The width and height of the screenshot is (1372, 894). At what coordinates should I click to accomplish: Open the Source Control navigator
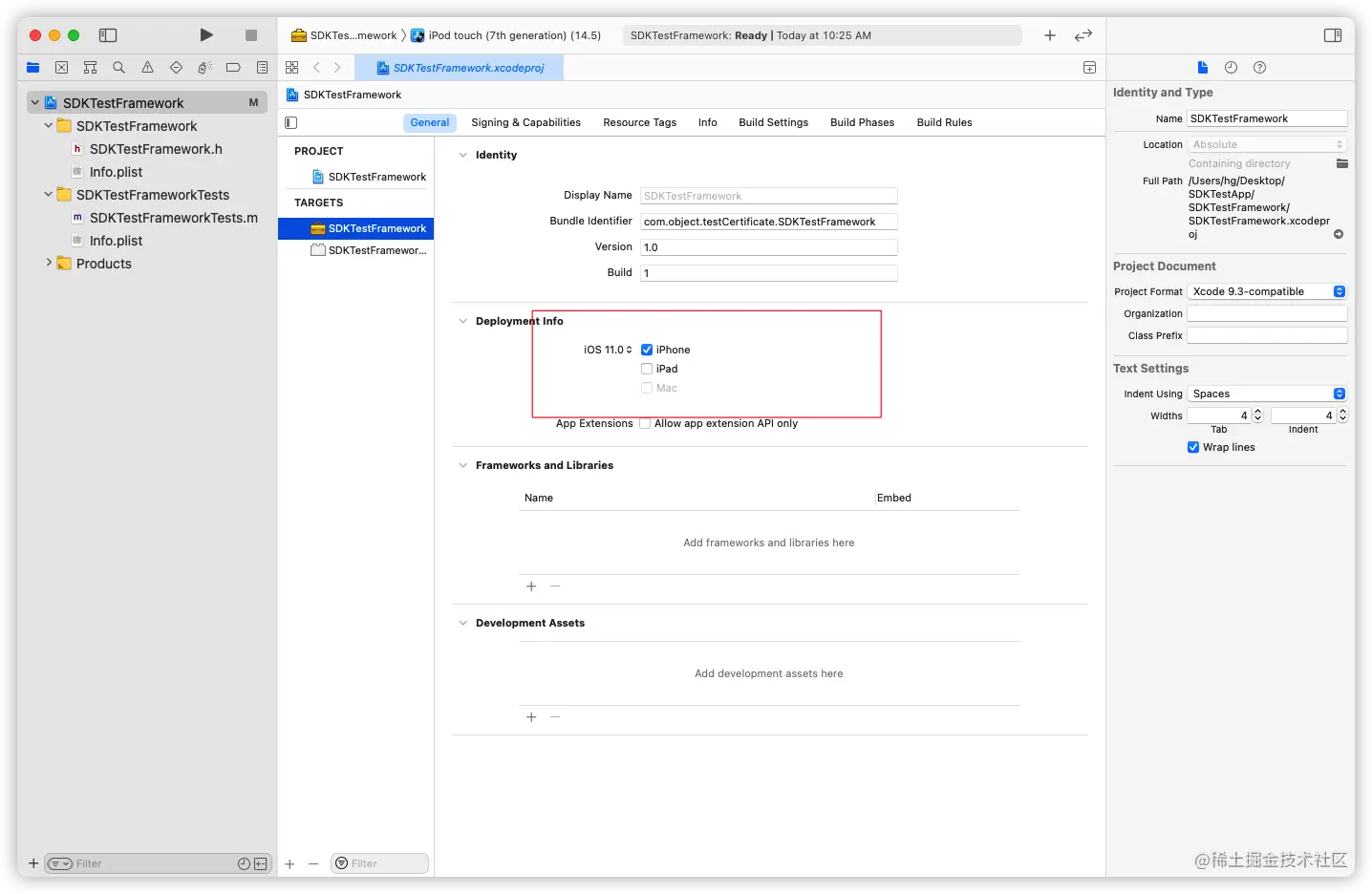click(62, 68)
